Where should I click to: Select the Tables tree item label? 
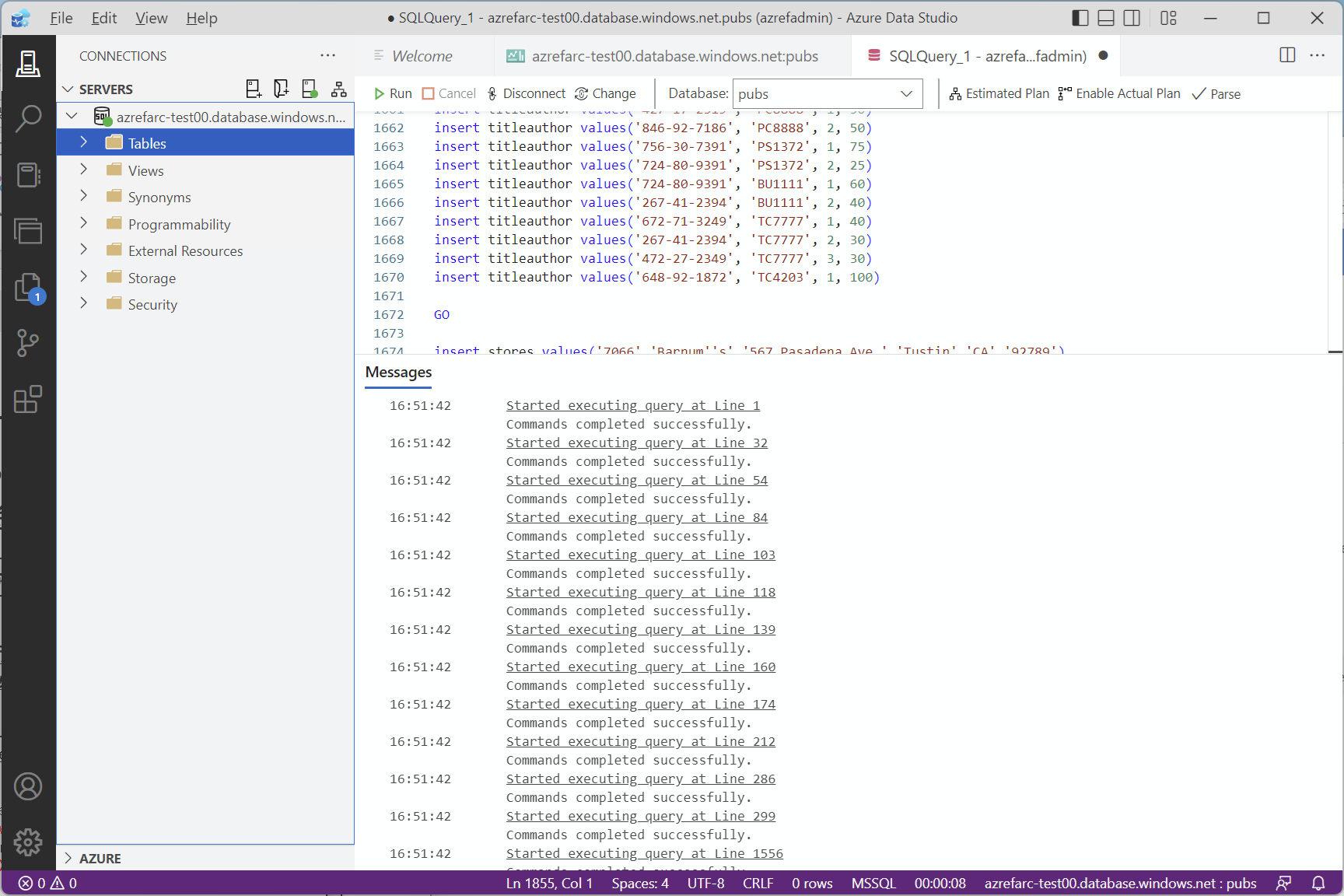click(147, 143)
